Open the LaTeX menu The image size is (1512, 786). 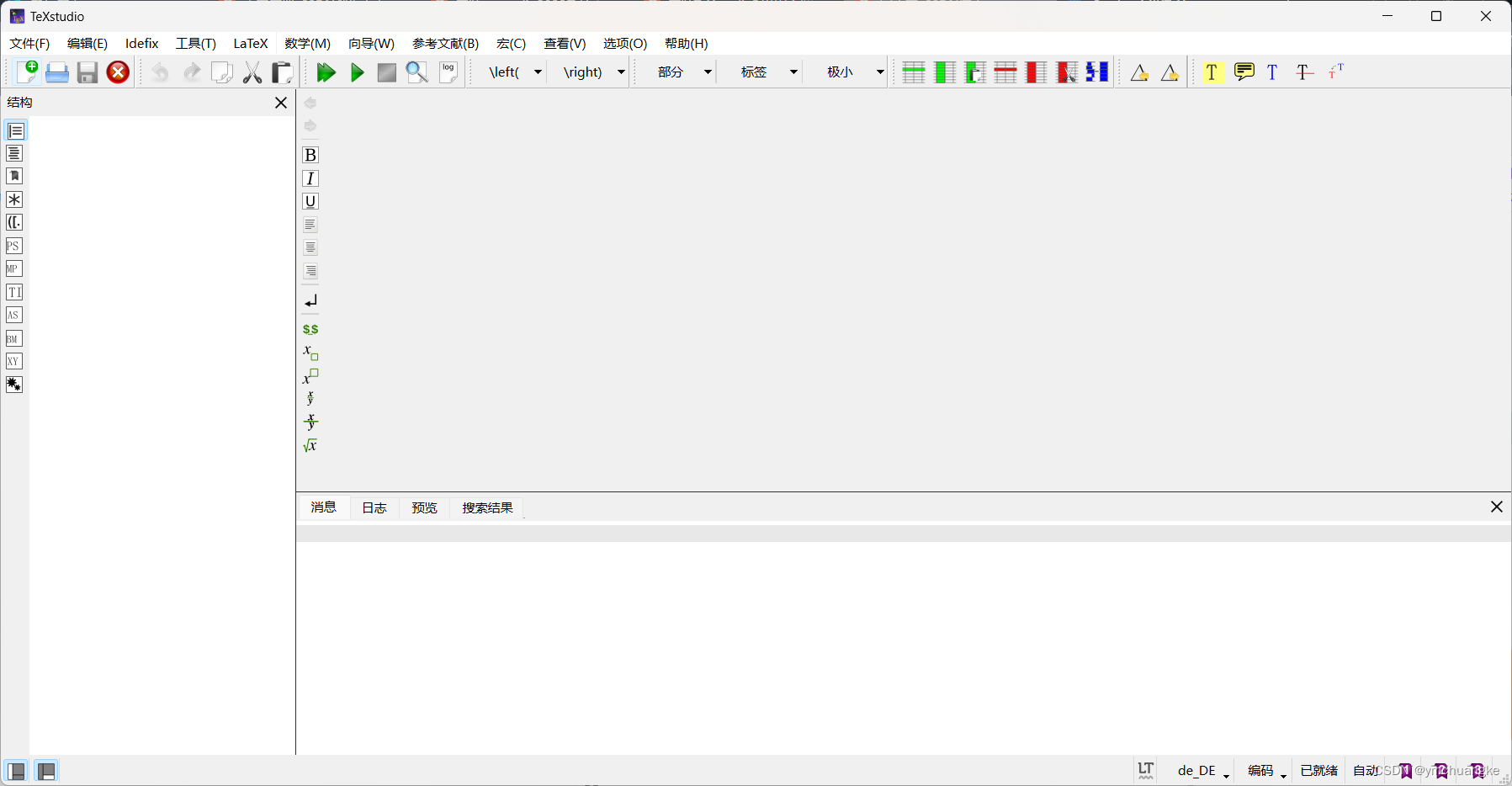(251, 44)
